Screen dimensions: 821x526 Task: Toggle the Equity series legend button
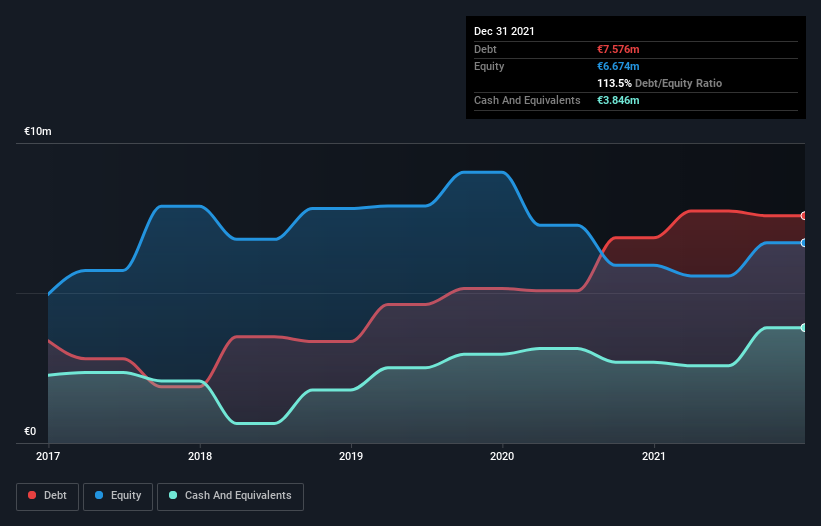coord(118,496)
